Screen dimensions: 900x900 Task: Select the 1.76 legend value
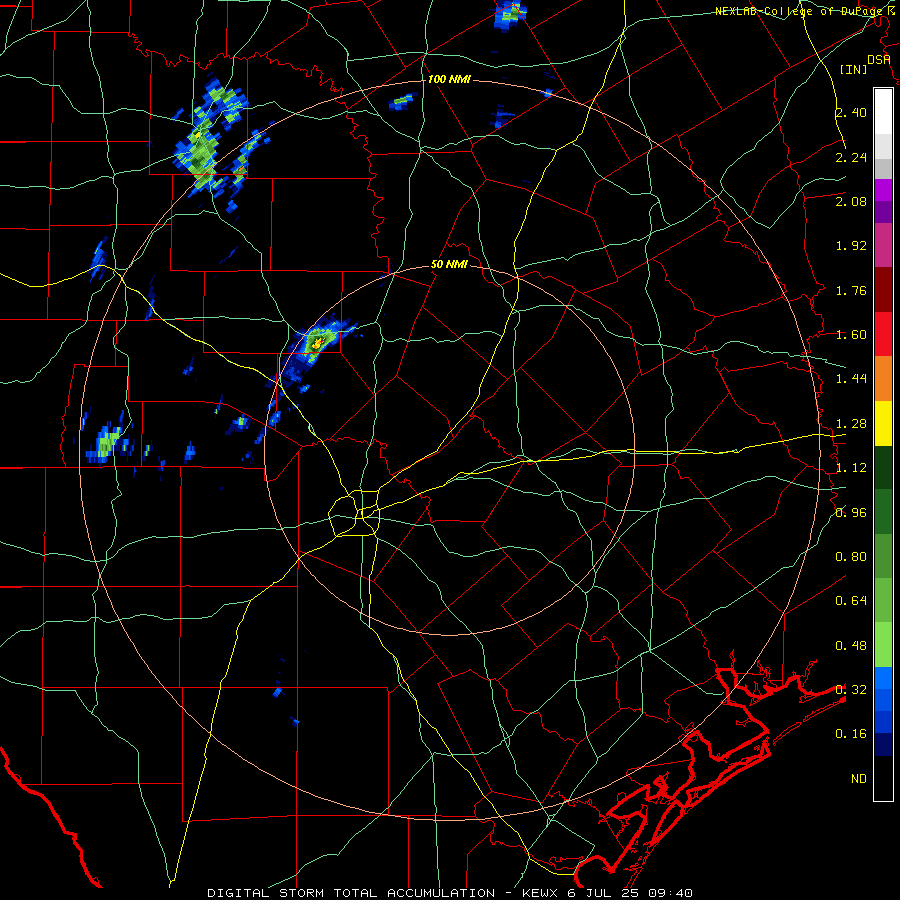851,290
